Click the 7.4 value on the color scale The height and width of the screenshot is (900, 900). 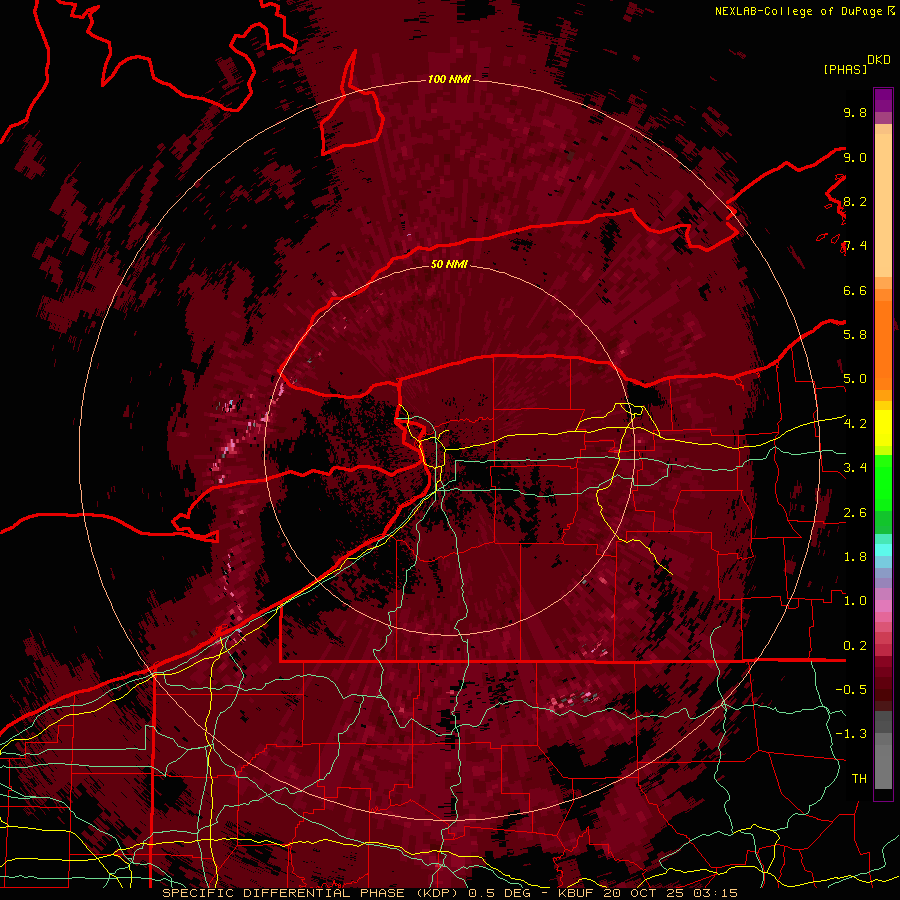[x=855, y=246]
